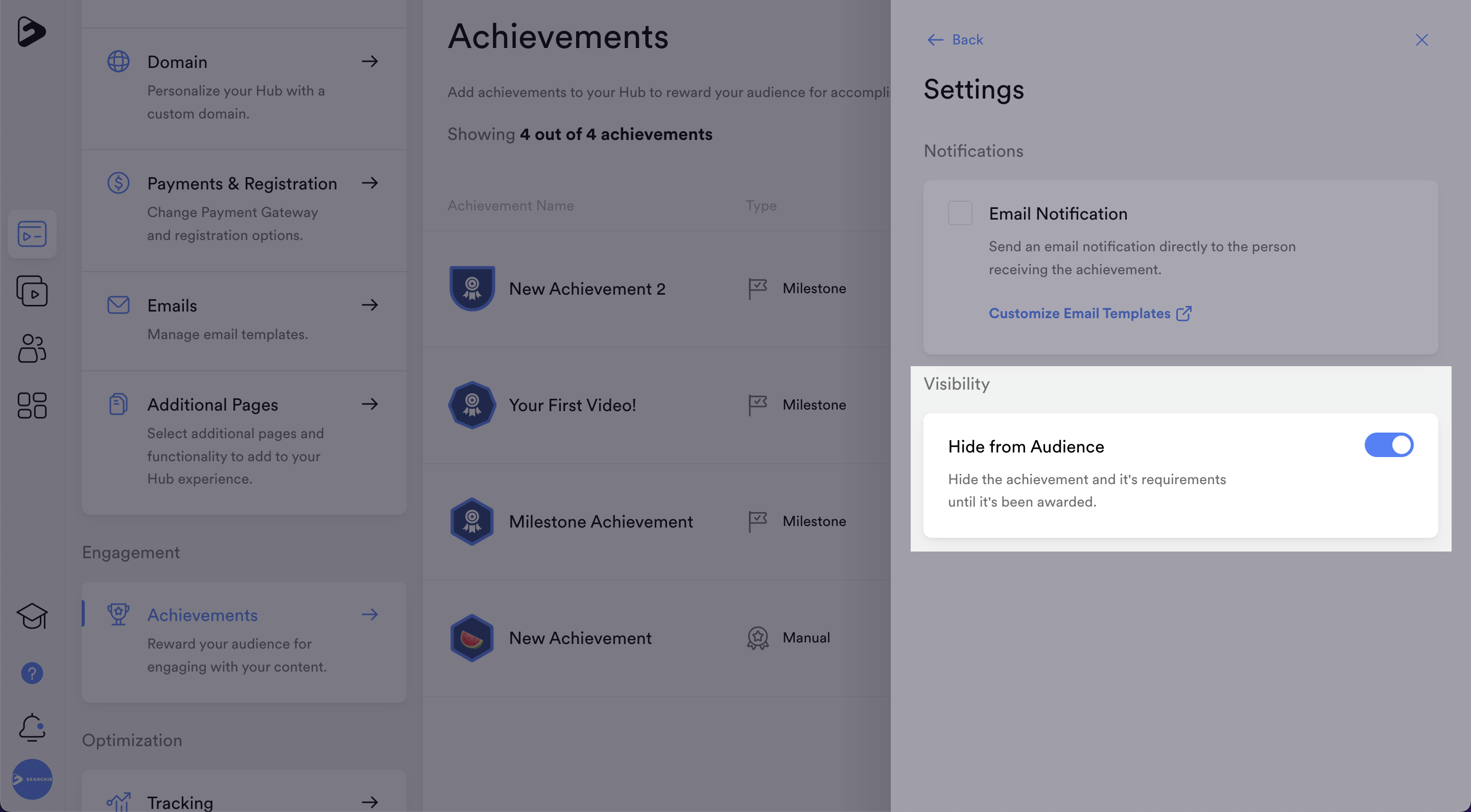1471x812 pixels.
Task: Click the Searchie logo at top left
Action: pyautogui.click(x=31, y=31)
